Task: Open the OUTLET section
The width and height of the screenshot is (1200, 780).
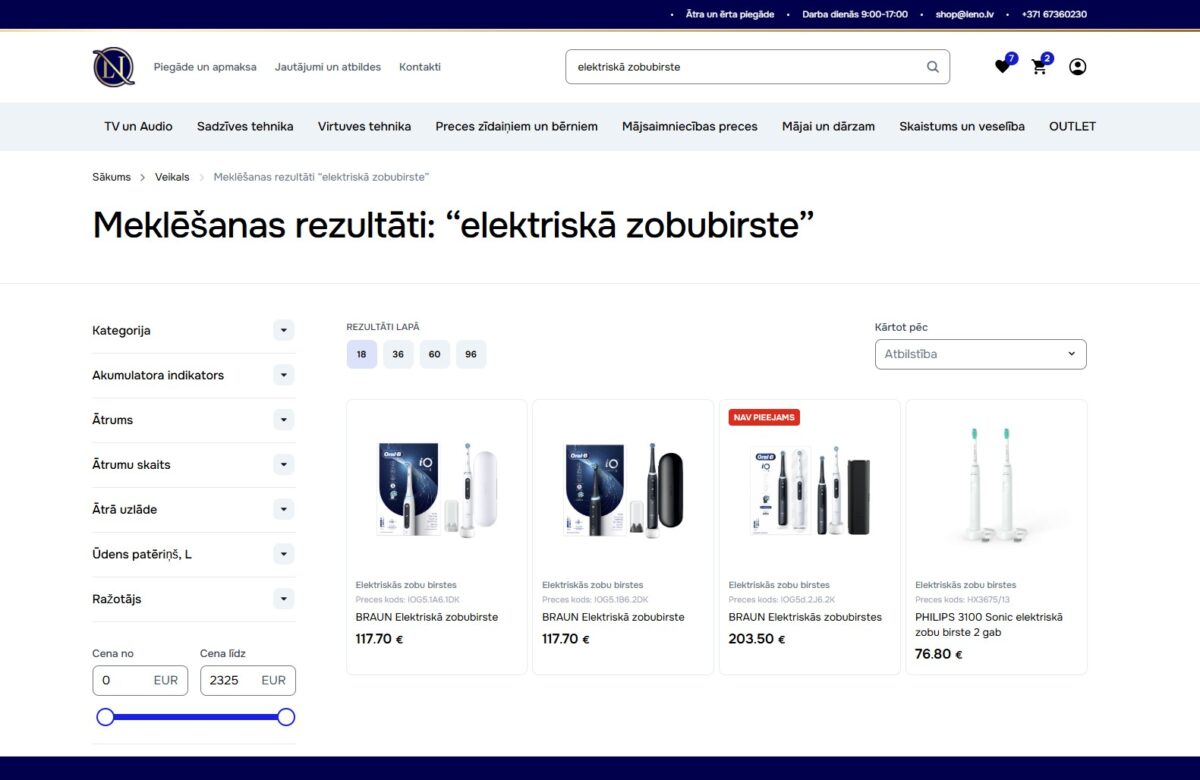Action: click(1071, 127)
